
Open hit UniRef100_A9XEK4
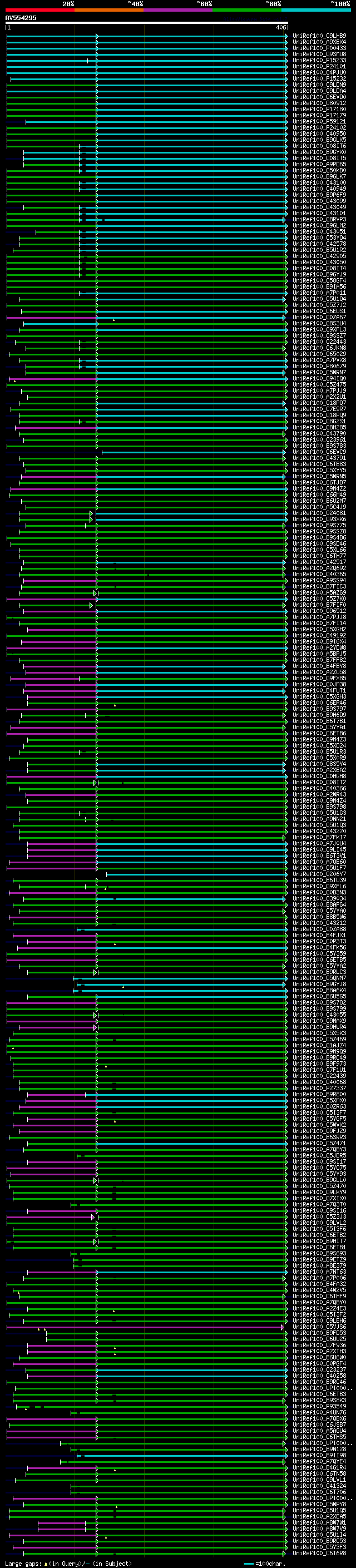click(319, 42)
